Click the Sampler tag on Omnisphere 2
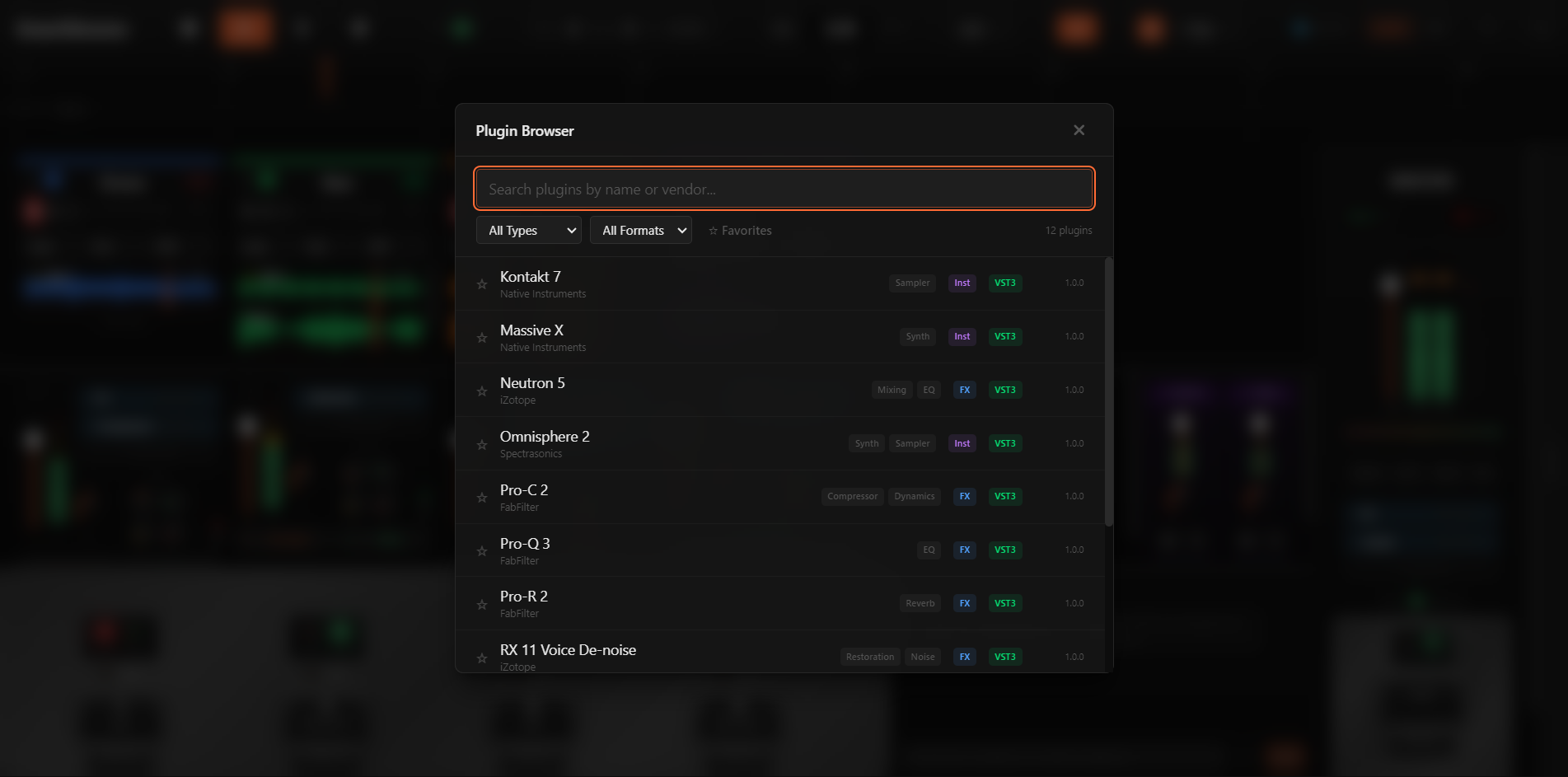The image size is (1568, 777). [913, 443]
